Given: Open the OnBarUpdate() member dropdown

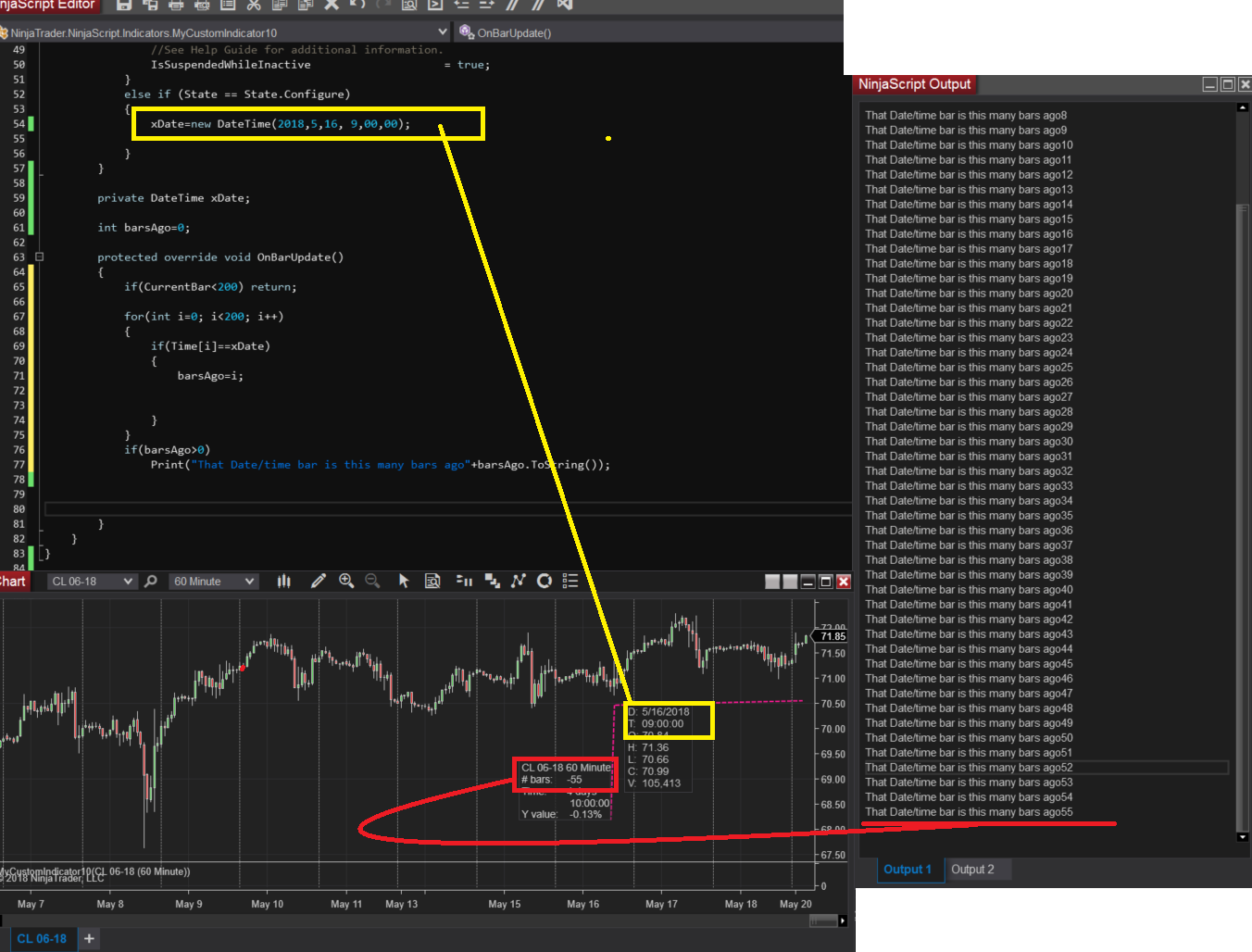Looking at the screenshot, I should click(648, 32).
